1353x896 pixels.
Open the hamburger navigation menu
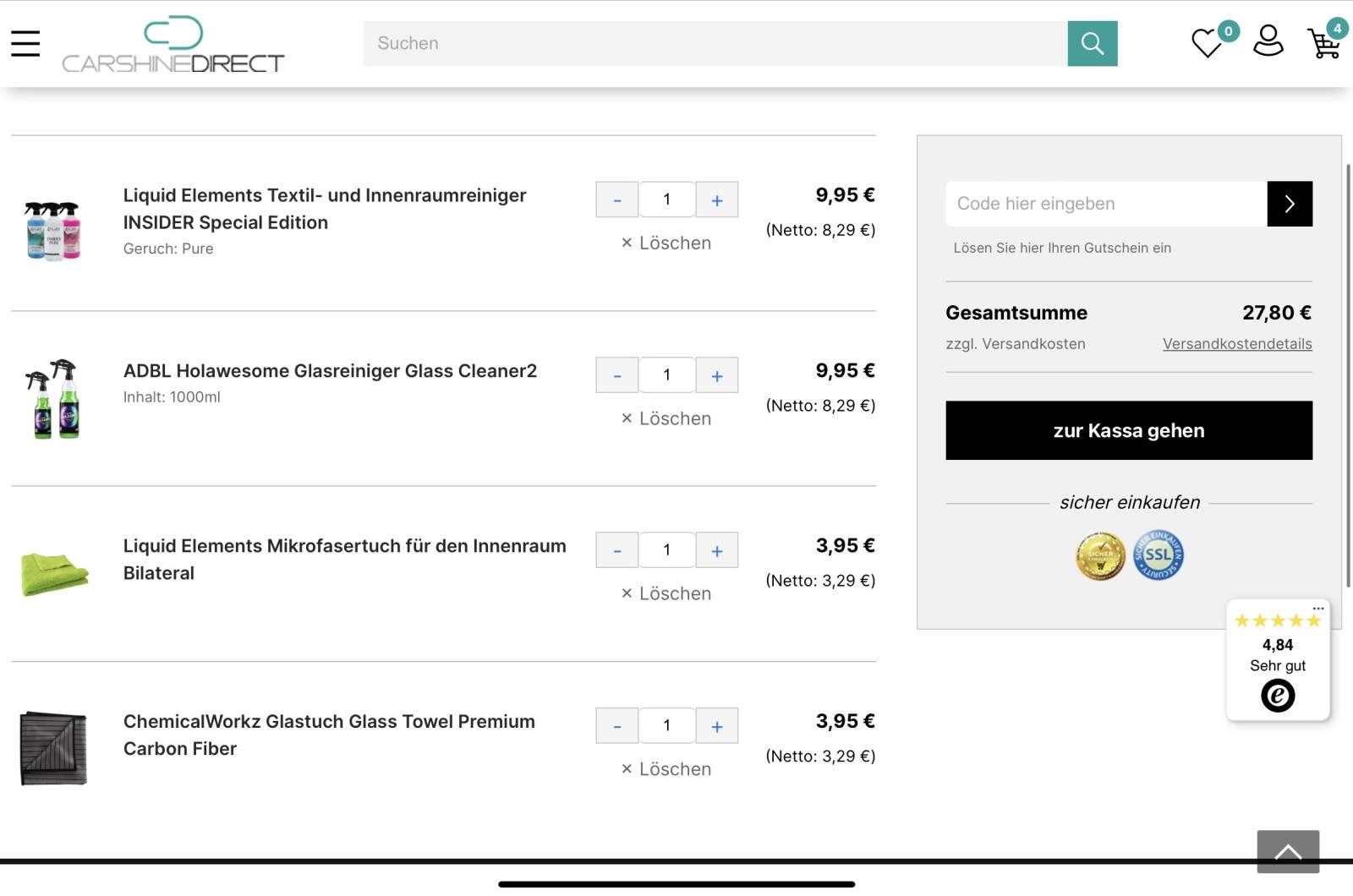coord(25,43)
